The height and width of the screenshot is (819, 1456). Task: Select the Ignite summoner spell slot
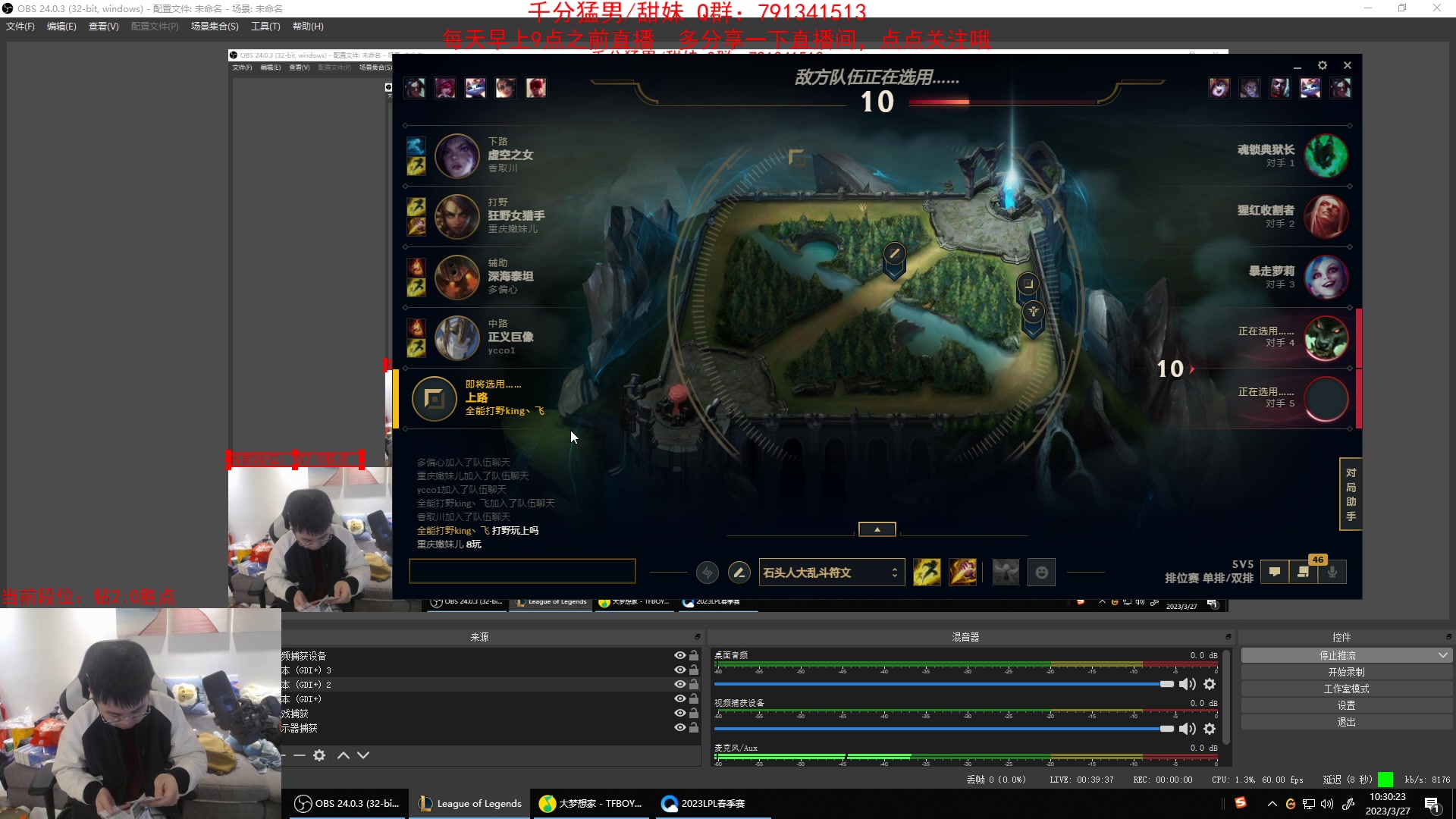click(963, 573)
